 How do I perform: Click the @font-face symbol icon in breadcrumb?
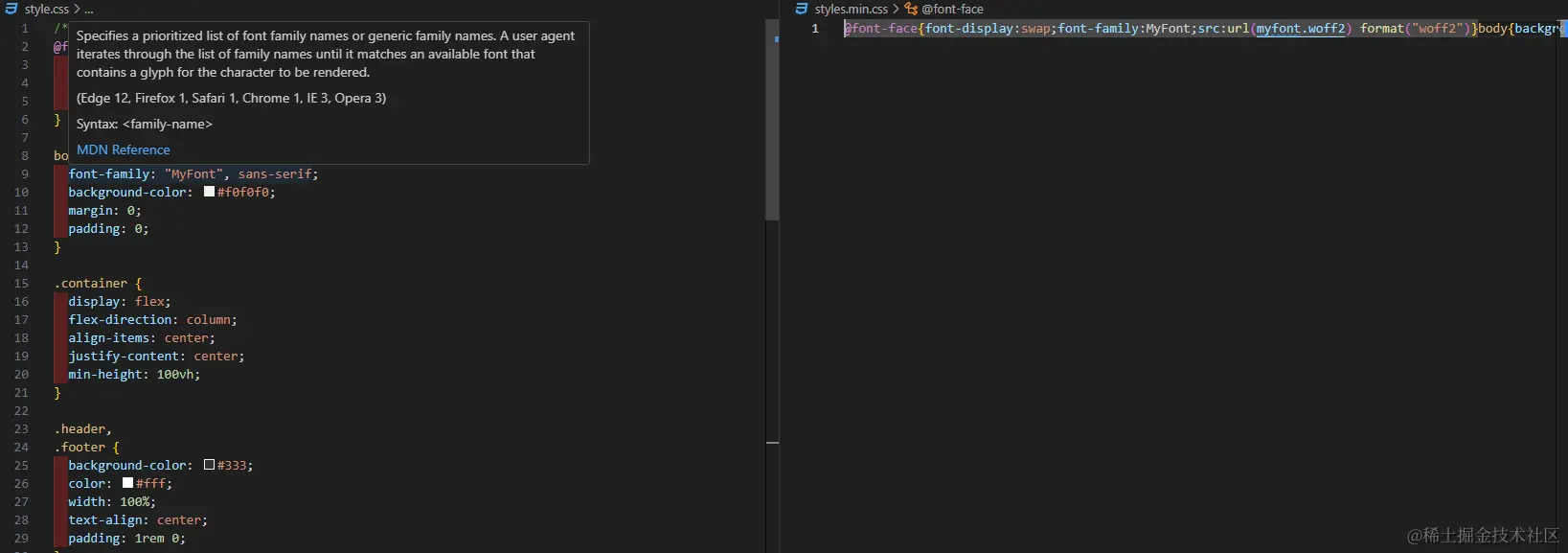click(911, 9)
